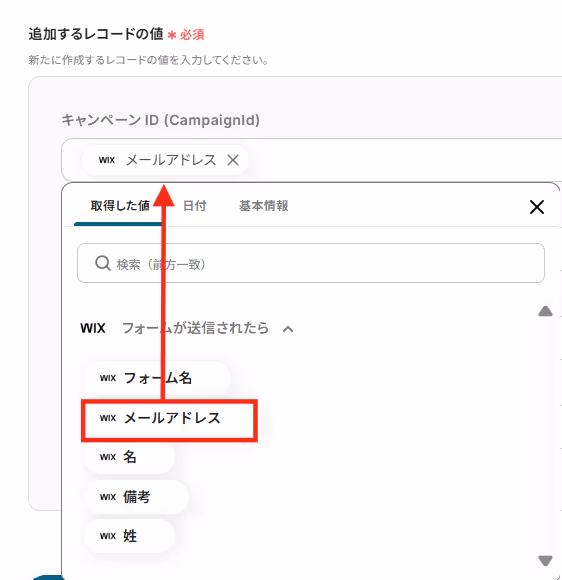Click the キャンペーン ID (CampaignId) label

point(161,120)
